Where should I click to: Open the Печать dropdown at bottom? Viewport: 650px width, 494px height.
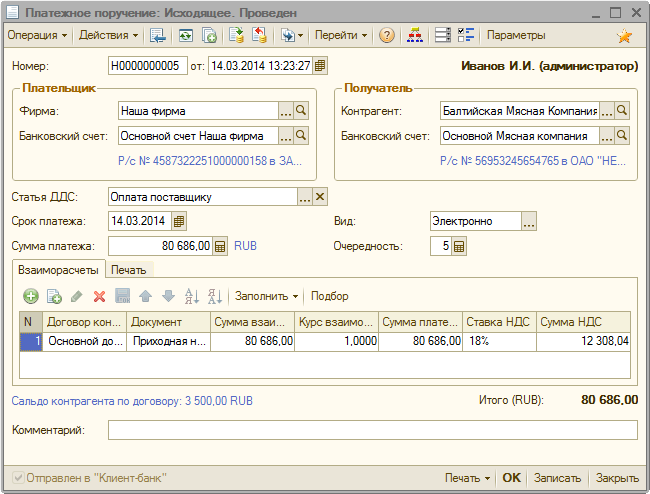point(467,478)
